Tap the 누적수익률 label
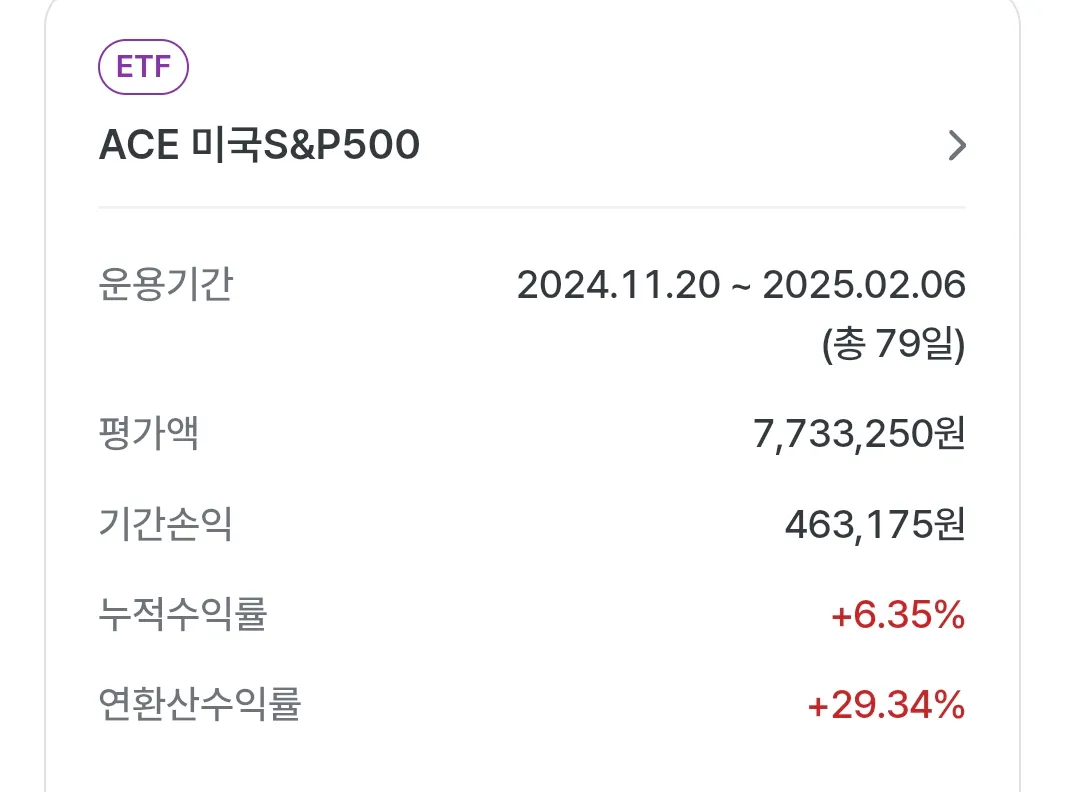1067x792 pixels. pyautogui.click(x=183, y=614)
